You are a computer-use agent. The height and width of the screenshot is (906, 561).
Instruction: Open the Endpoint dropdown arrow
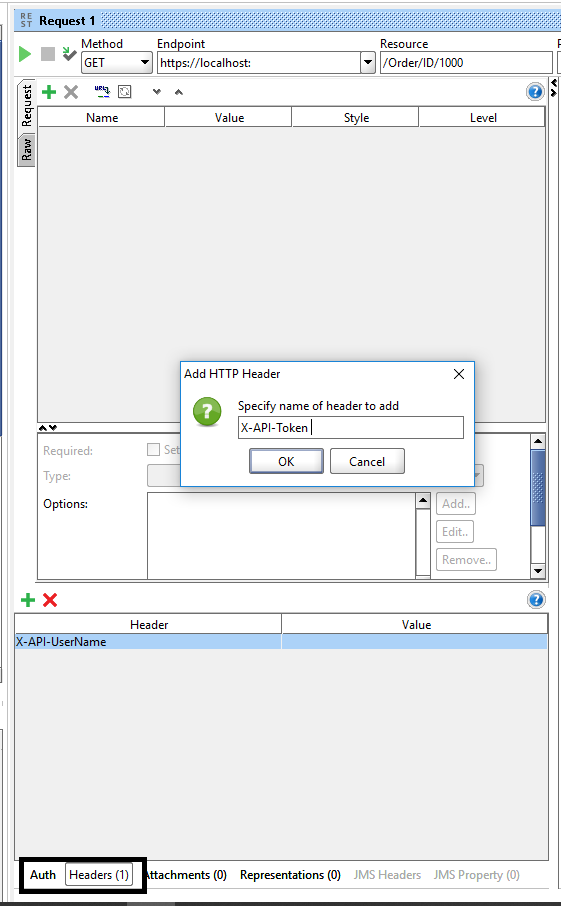[x=367, y=62]
